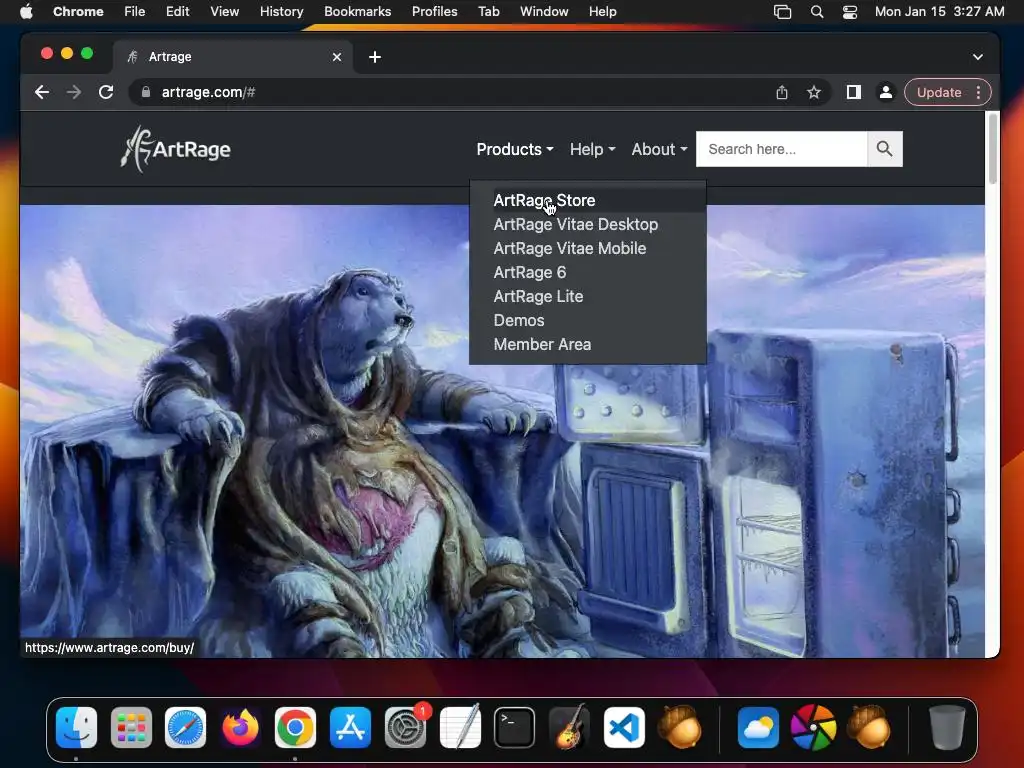The width and height of the screenshot is (1024, 768).
Task: Open macOS Spotlight search icon
Action: (816, 12)
